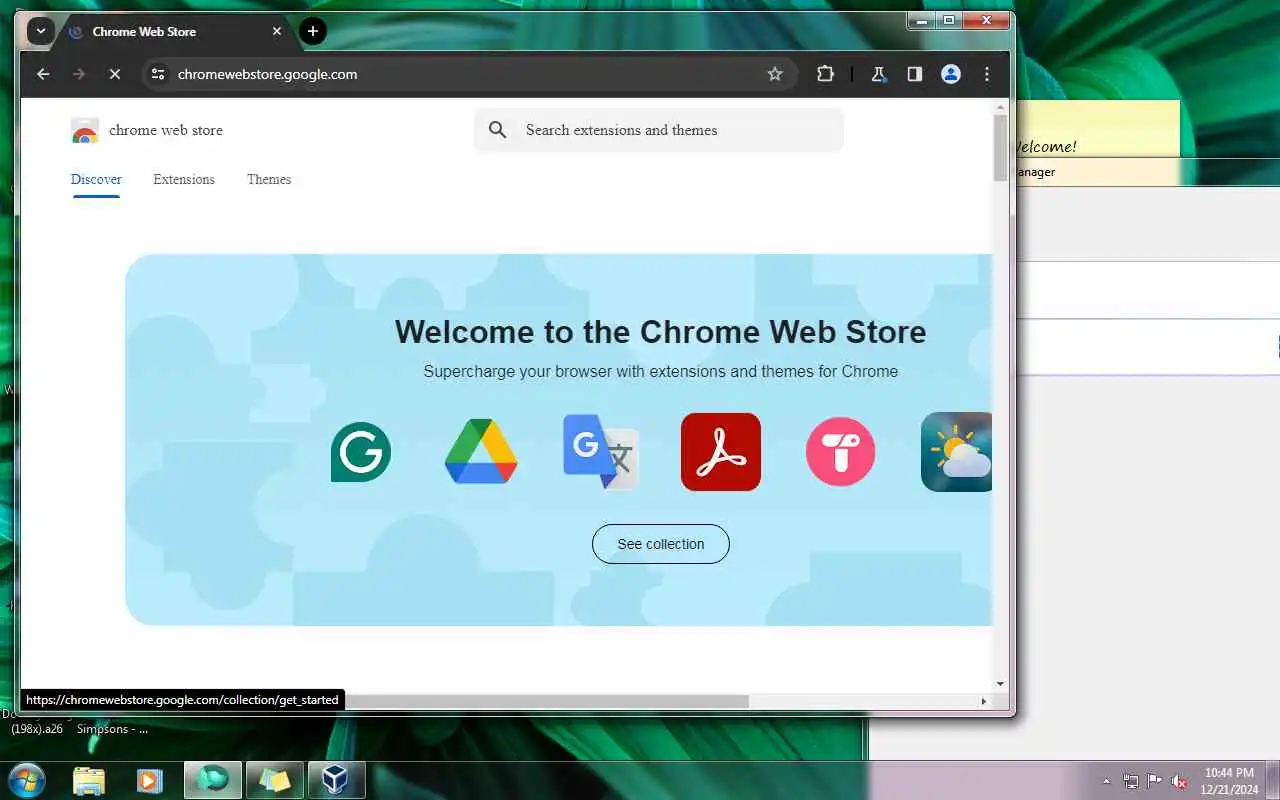Click the scroll up arrow
Screen dimensions: 1280x800
[1001, 106]
